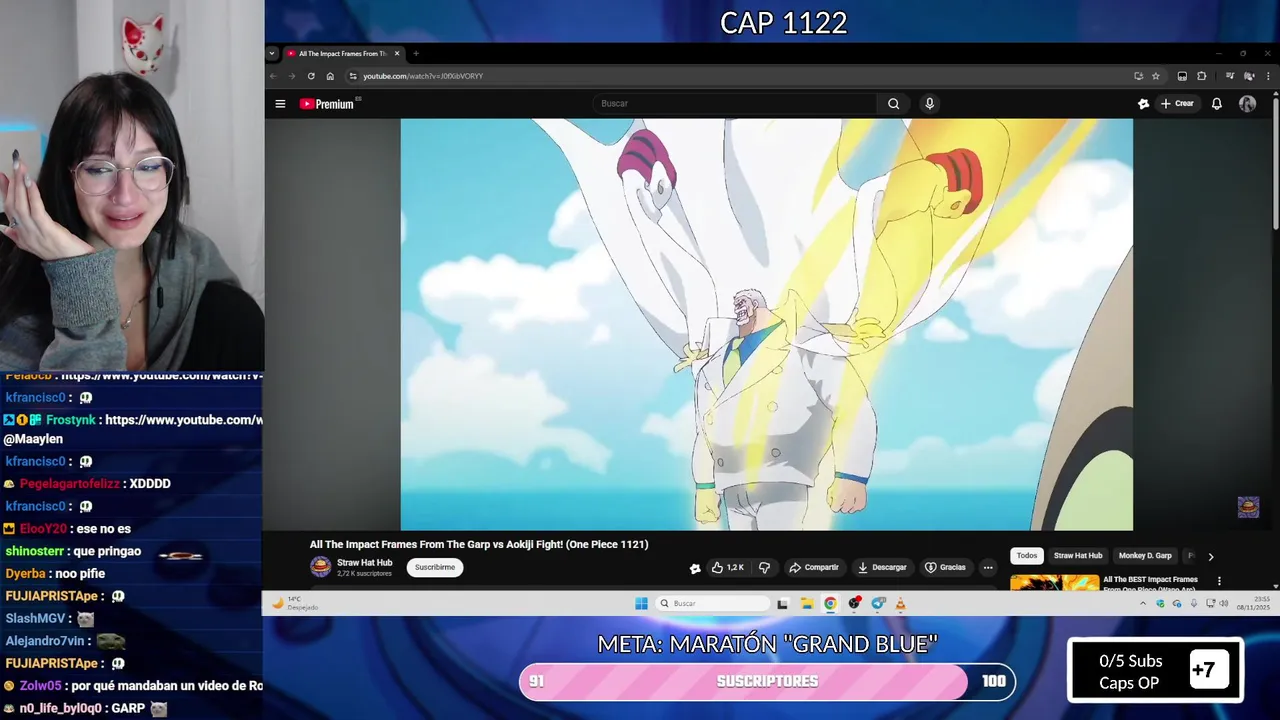Start voice search with microphone icon

929,104
